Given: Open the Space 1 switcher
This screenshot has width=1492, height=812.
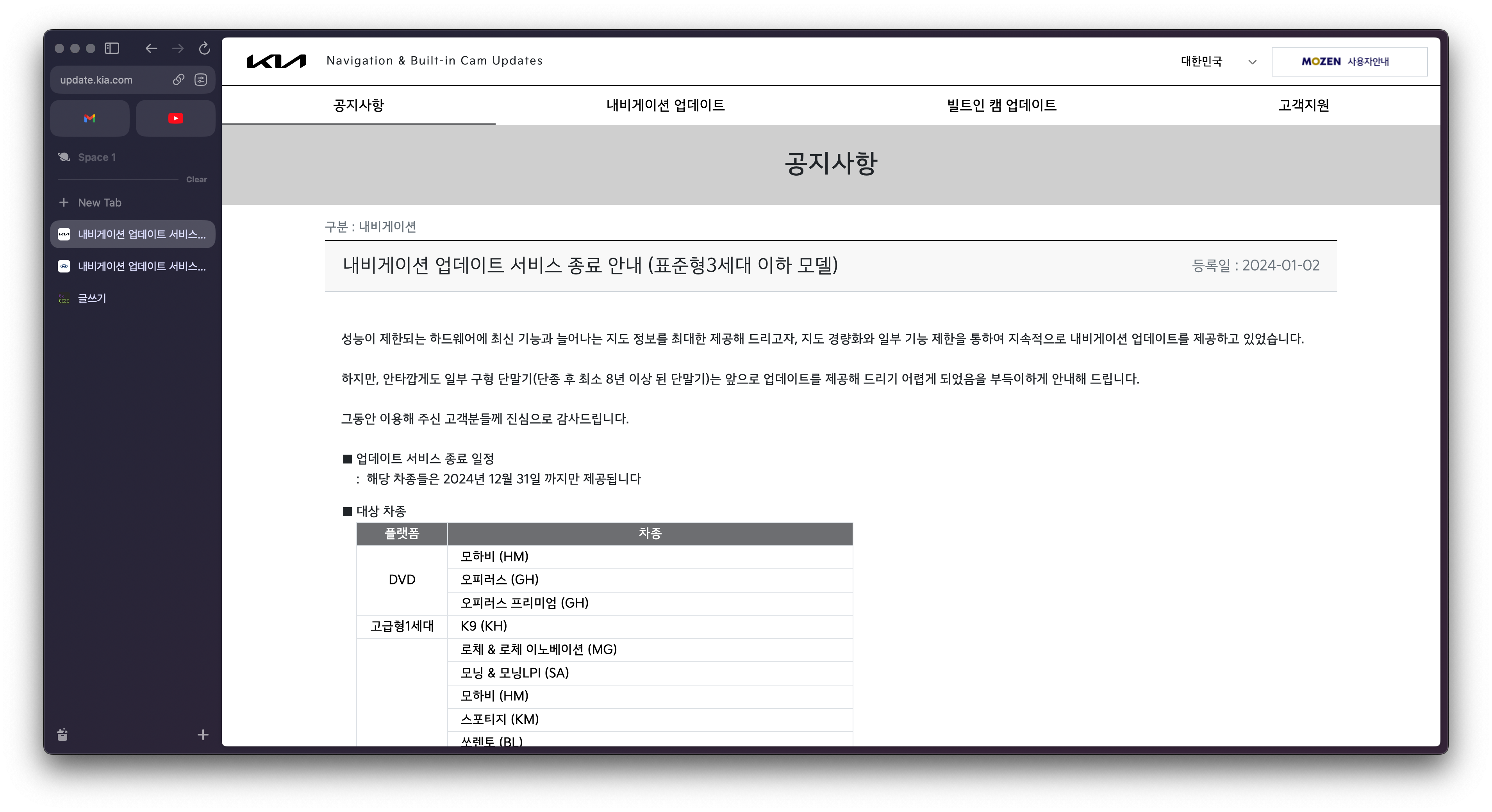Looking at the screenshot, I should coord(96,157).
